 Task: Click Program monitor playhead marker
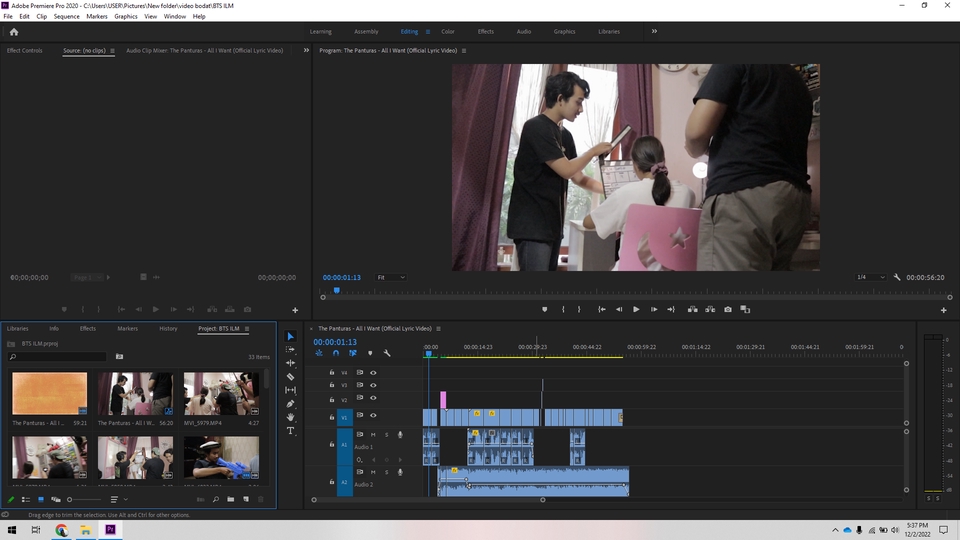tap(337, 291)
